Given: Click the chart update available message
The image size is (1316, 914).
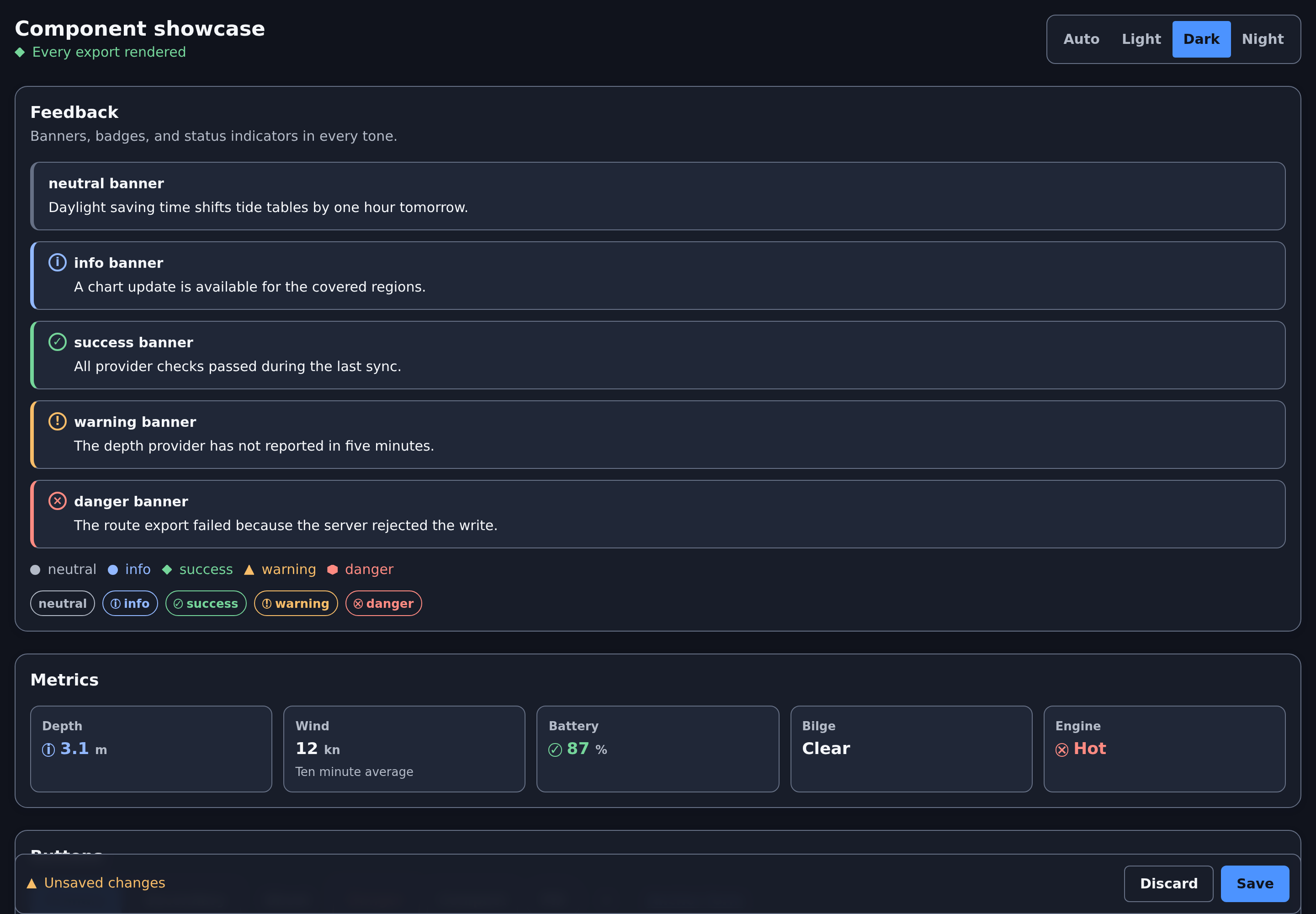Looking at the screenshot, I should pyautogui.click(x=249, y=287).
